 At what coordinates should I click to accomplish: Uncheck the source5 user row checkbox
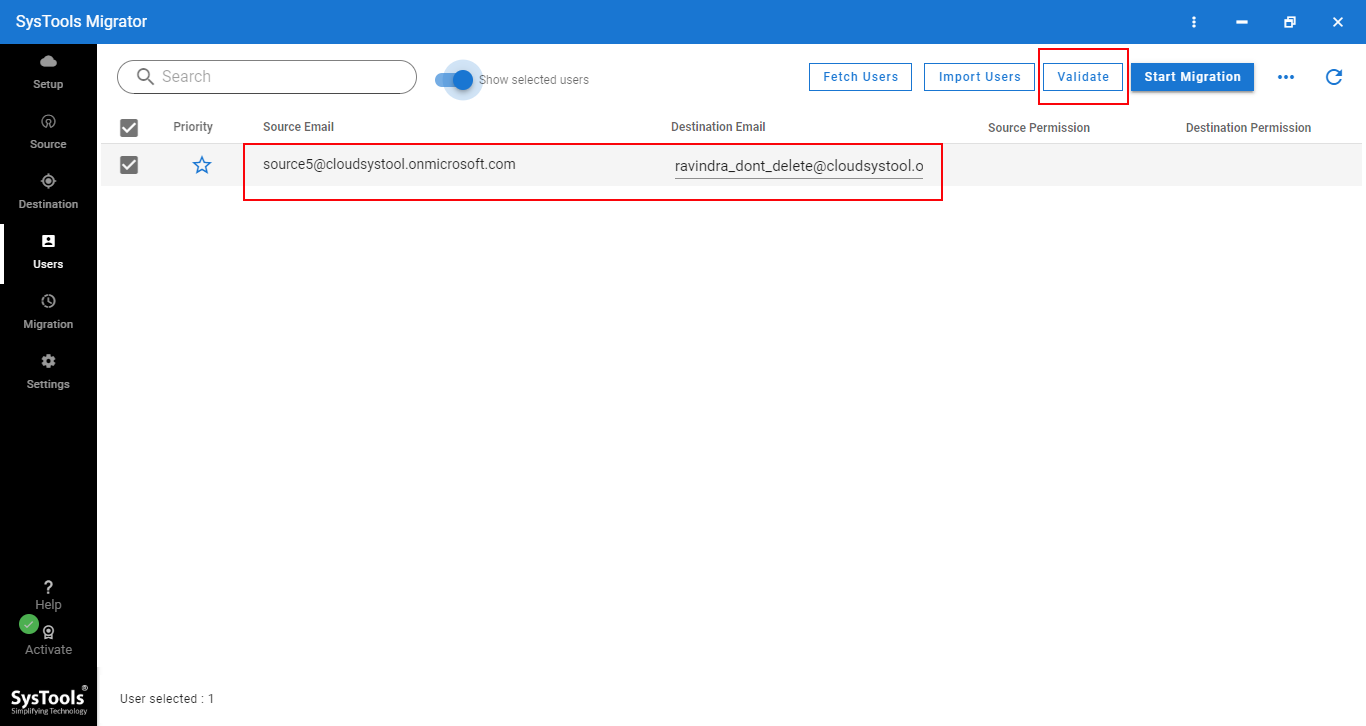pyautogui.click(x=129, y=165)
